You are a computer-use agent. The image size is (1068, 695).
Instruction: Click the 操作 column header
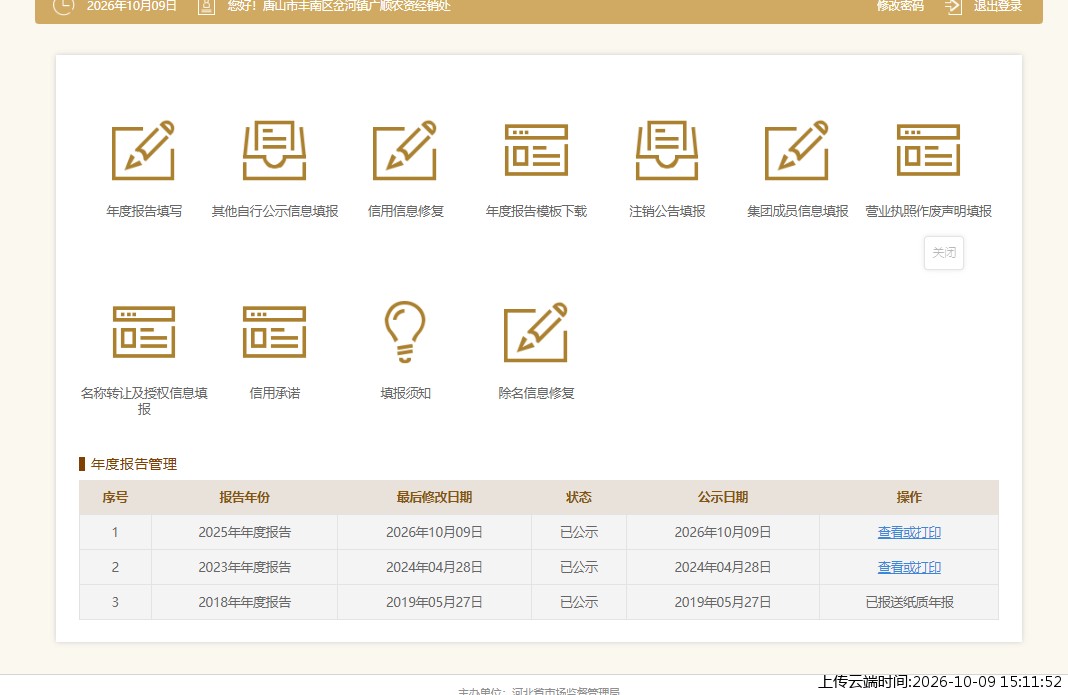[909, 497]
